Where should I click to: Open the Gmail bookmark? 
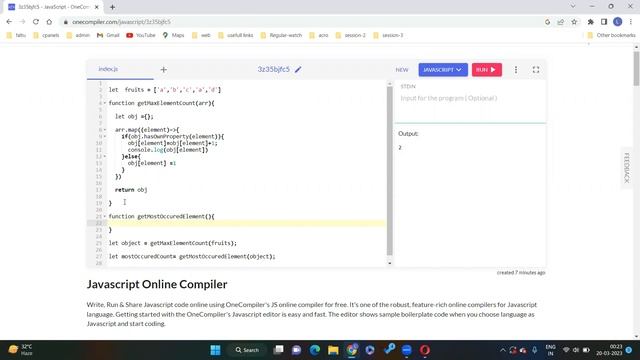pyautogui.click(x=108, y=36)
